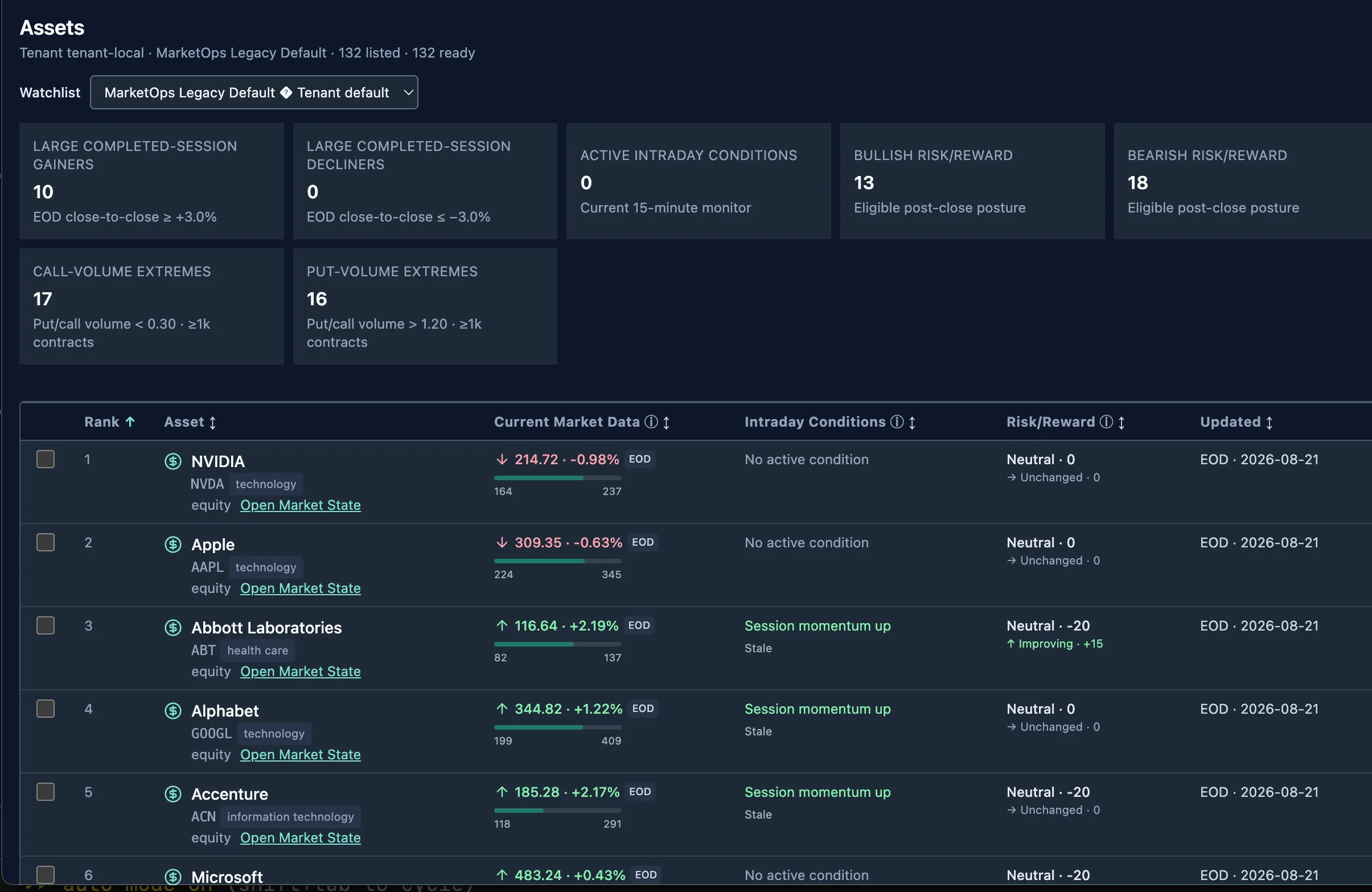Click "Session momentum up" in Accenture row

818,792
